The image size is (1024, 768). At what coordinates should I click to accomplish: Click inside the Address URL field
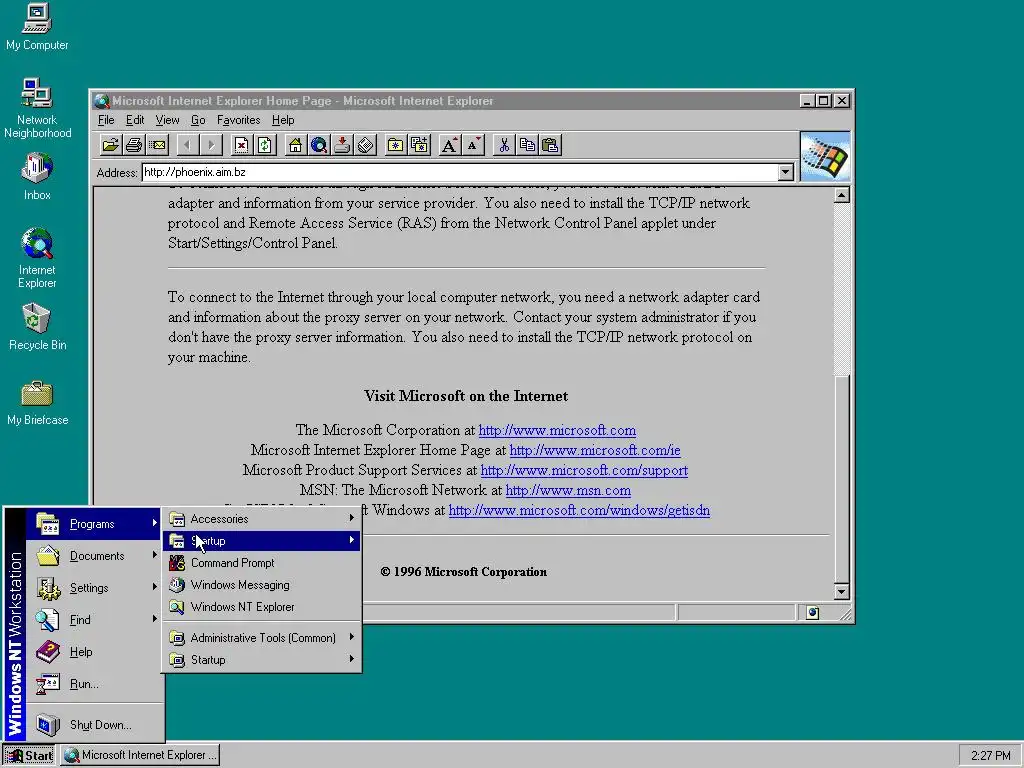[460, 172]
